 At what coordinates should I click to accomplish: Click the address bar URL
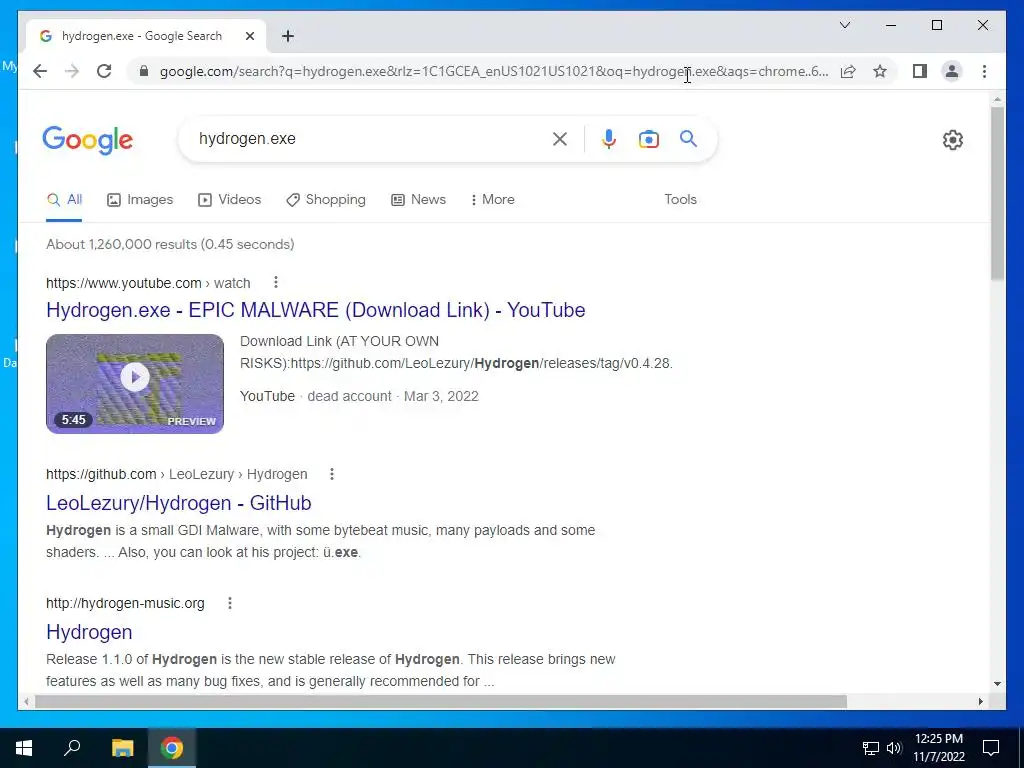494,71
